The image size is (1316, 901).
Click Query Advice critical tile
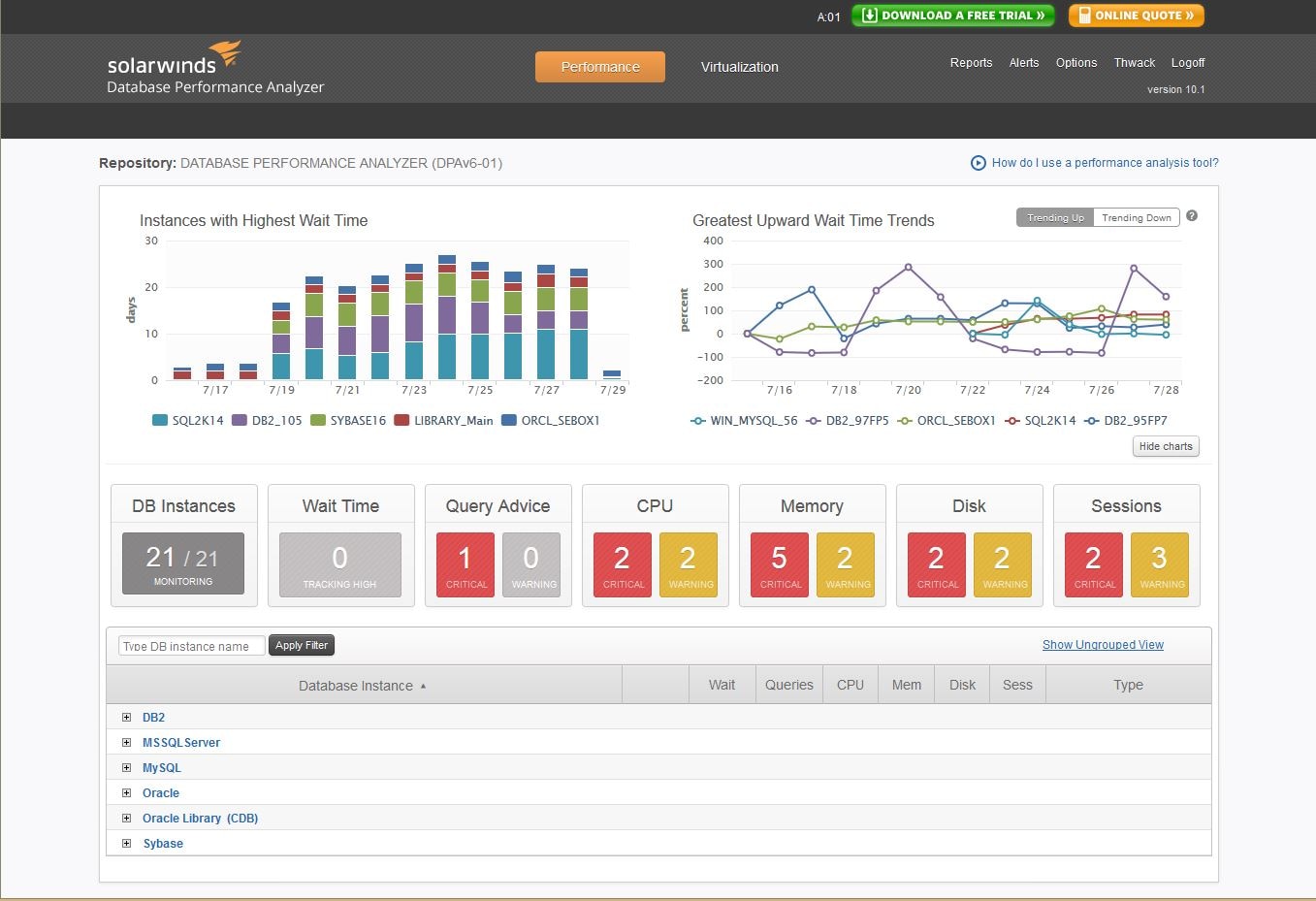click(466, 563)
